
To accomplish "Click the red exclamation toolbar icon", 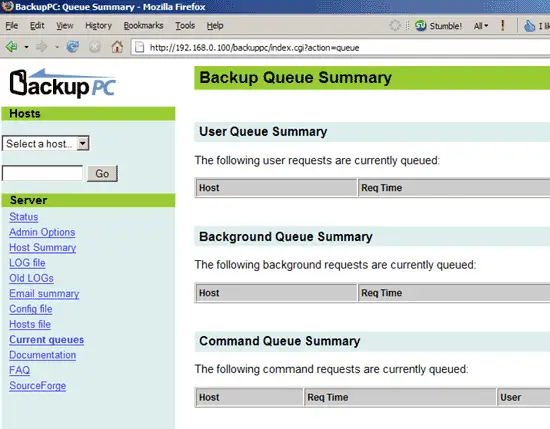I will click(x=503, y=25).
